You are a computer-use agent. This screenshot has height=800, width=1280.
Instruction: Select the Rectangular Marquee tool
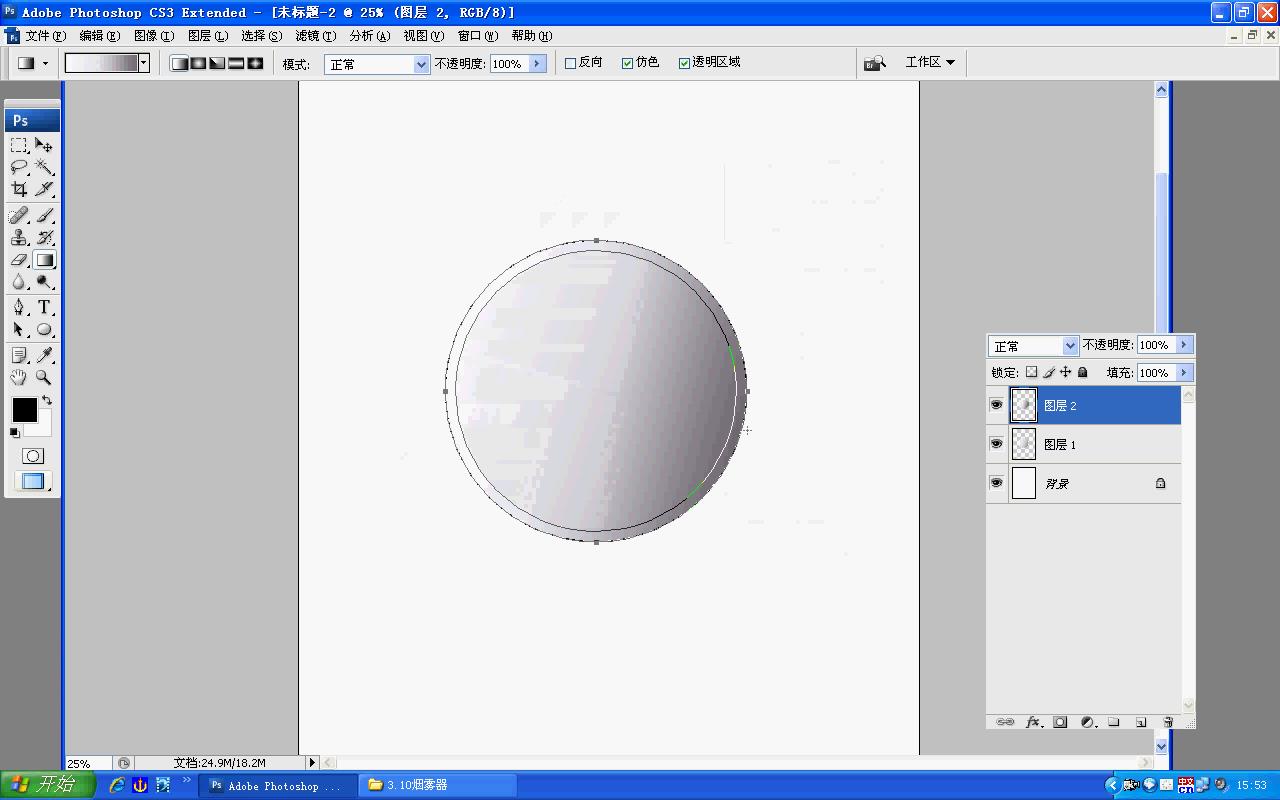(19, 145)
